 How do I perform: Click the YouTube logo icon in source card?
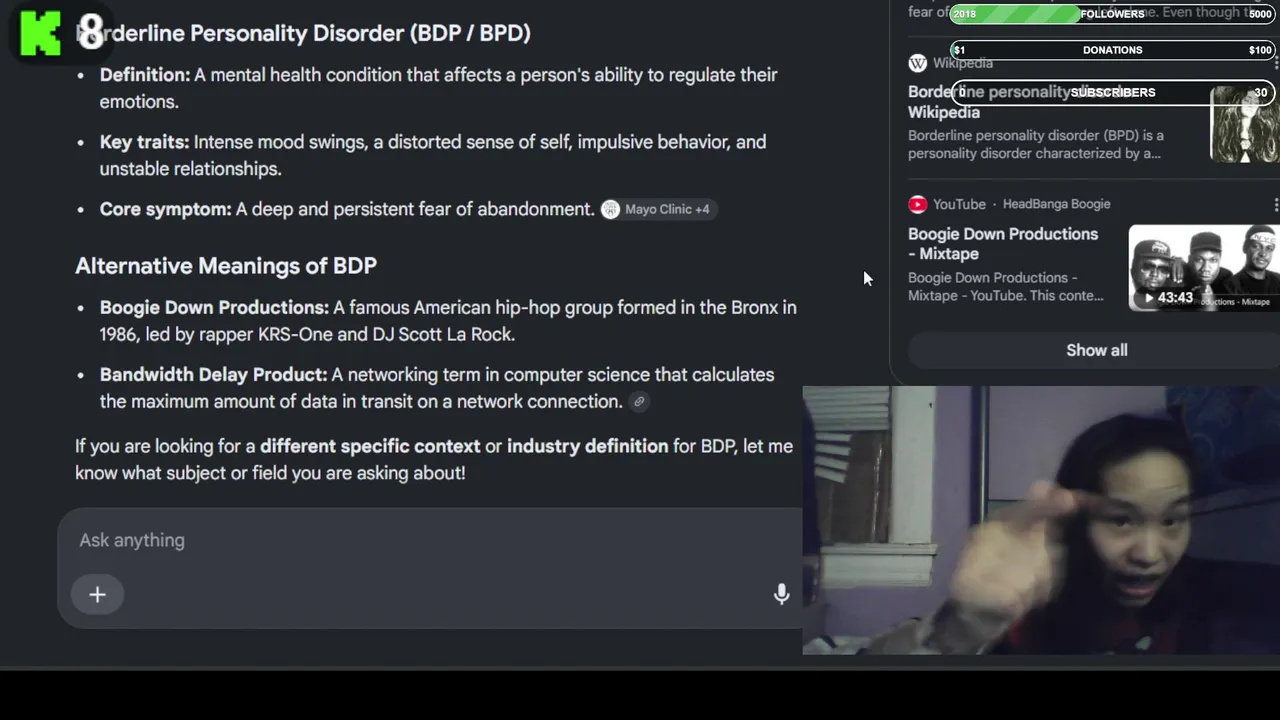[917, 204]
